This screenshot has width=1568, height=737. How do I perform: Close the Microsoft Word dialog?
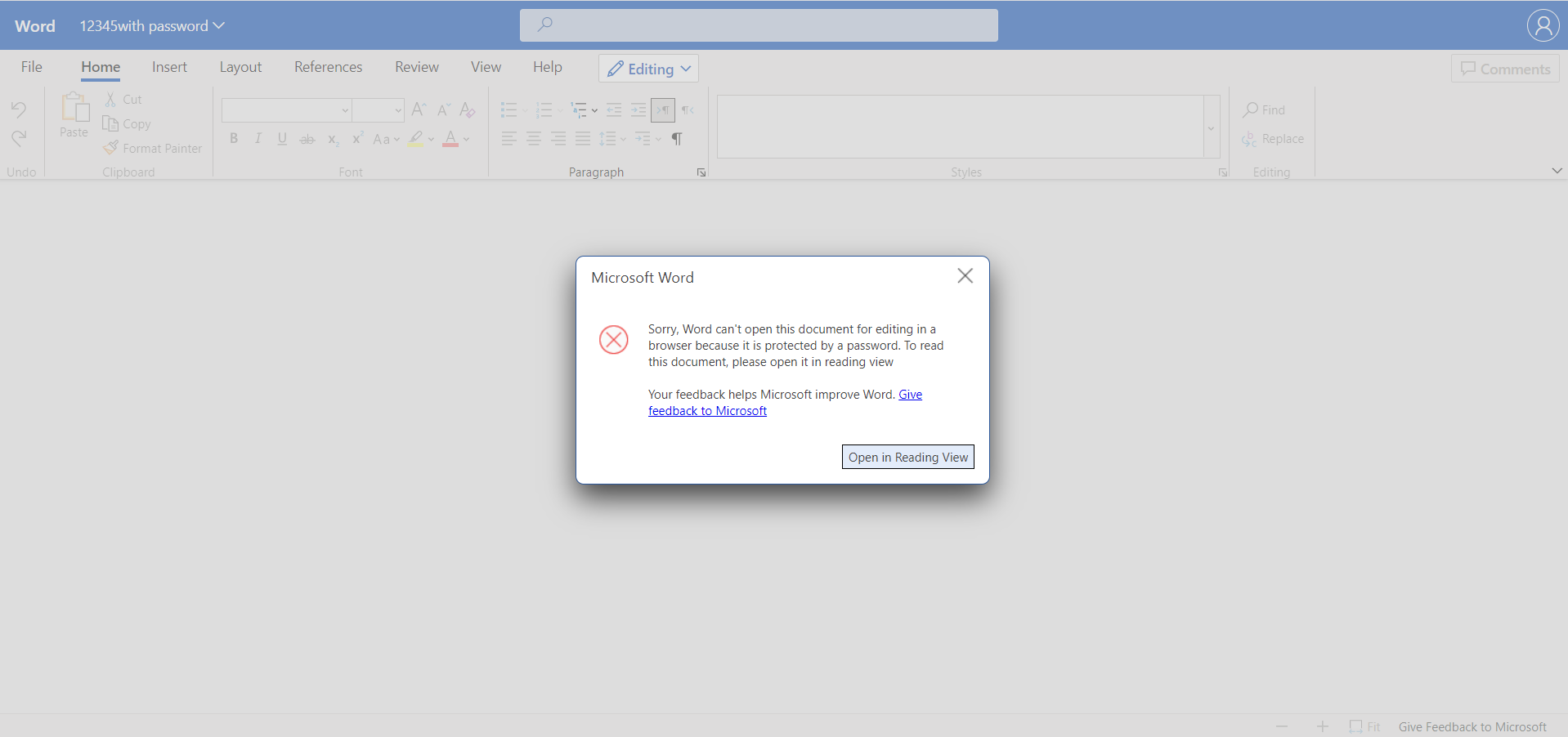(965, 276)
